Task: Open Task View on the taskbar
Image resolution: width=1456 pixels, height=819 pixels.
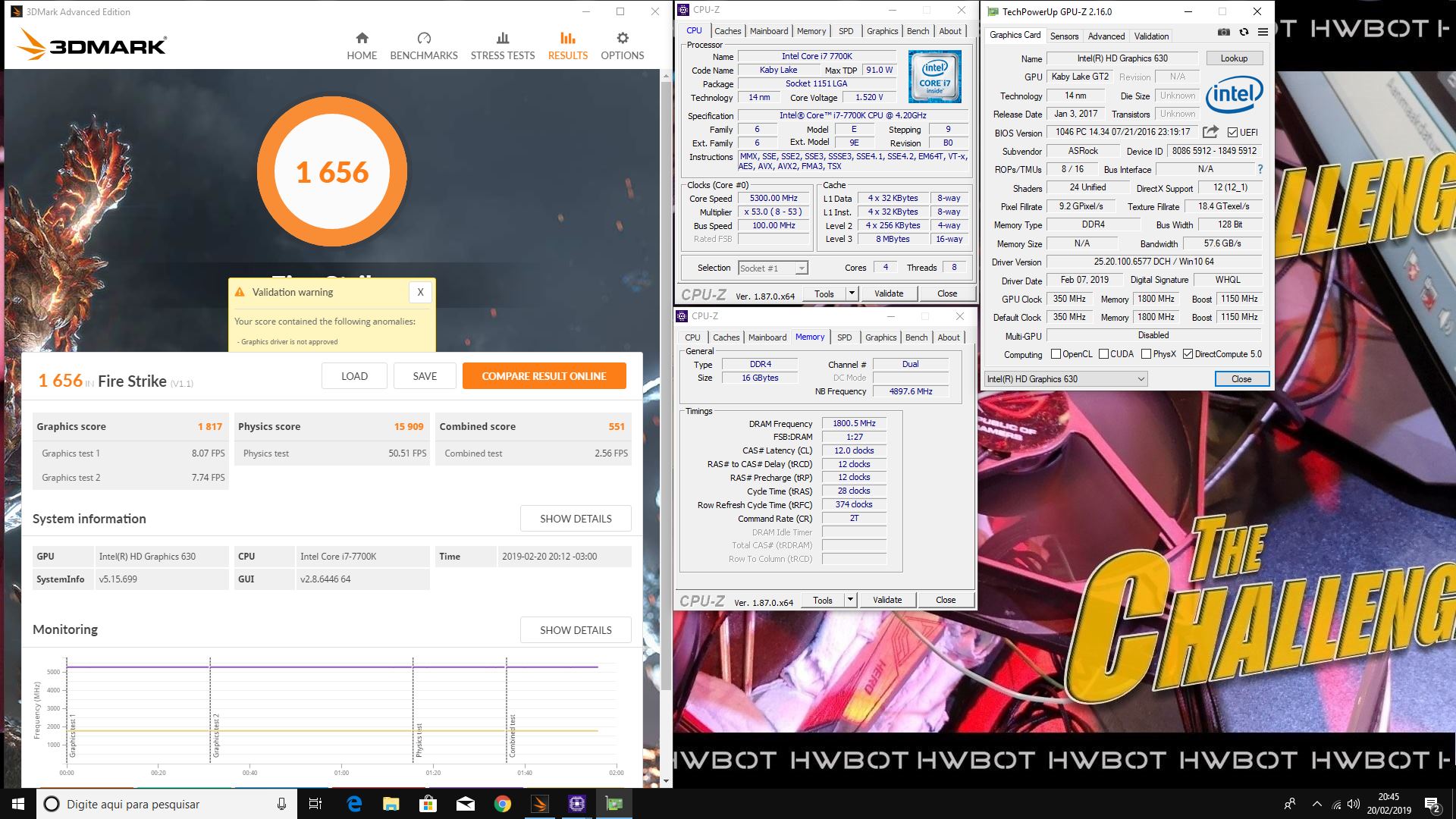Action: click(315, 804)
